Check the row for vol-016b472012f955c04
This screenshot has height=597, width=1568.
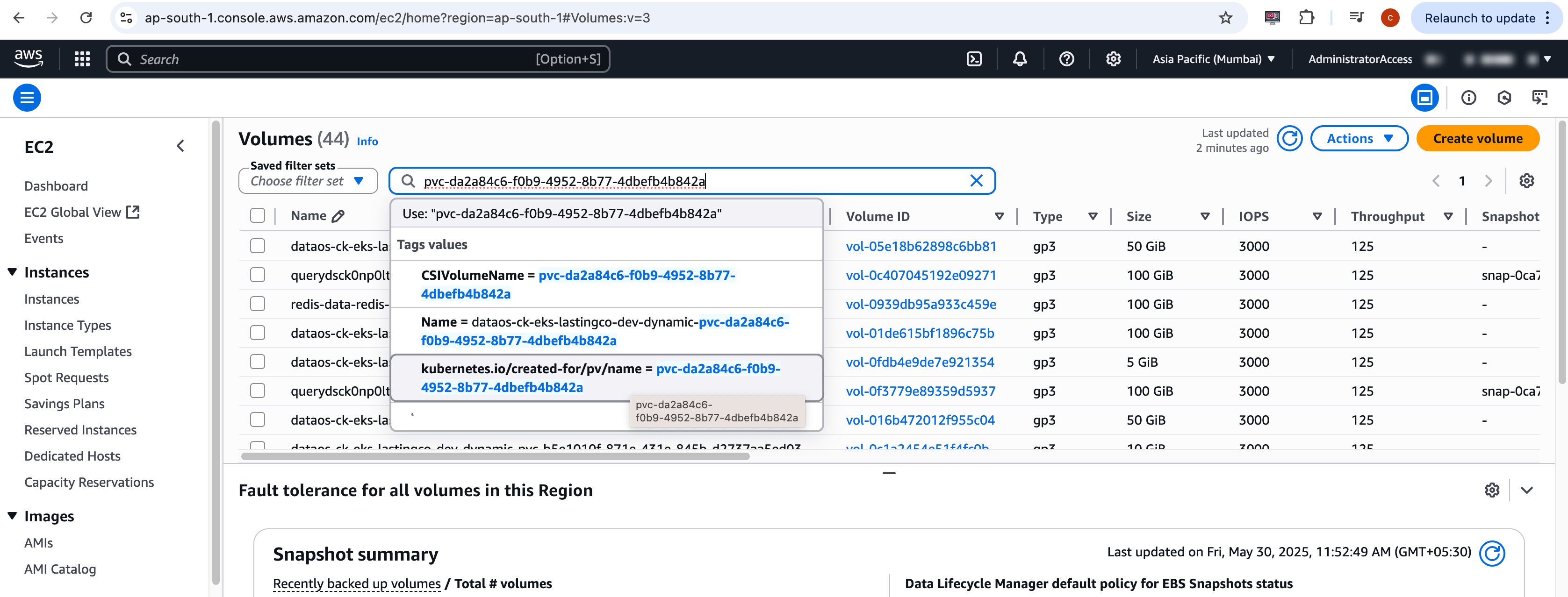(258, 419)
